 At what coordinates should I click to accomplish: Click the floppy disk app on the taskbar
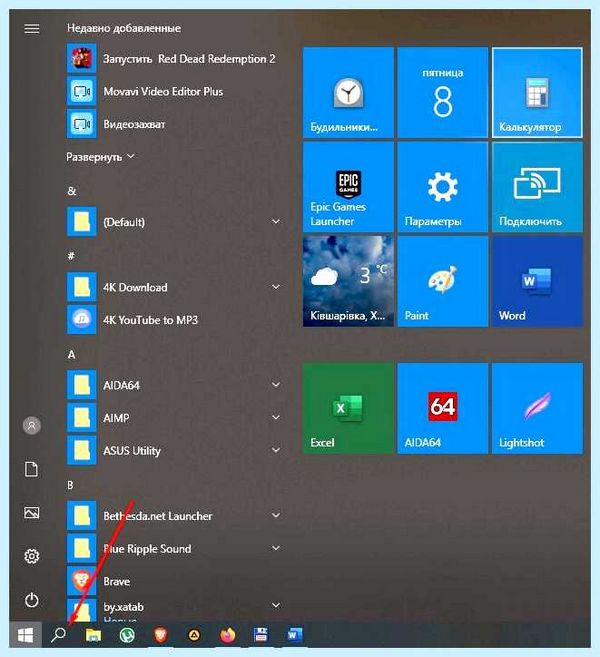click(x=261, y=635)
